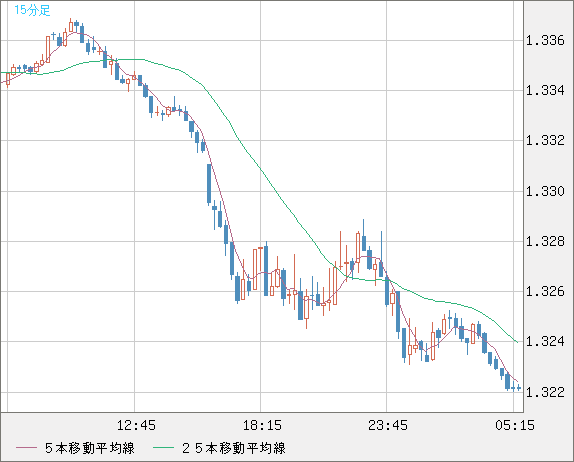
Task: Click the 1.334 price axis label
Action: click(x=545, y=90)
